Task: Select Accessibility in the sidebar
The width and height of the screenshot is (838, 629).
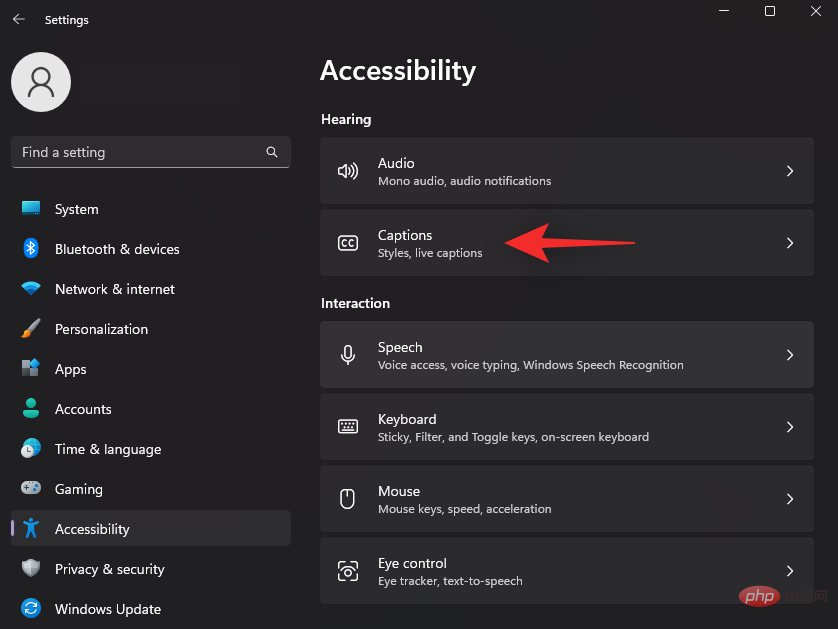Action: pos(151,529)
